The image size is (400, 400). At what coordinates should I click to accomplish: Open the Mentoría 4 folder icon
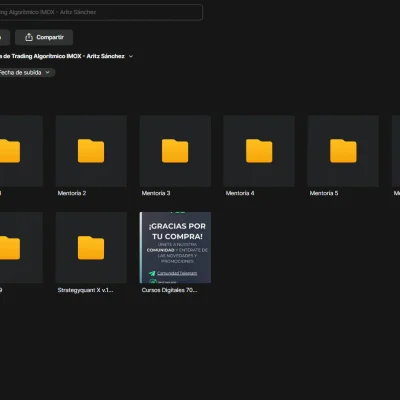(259, 151)
